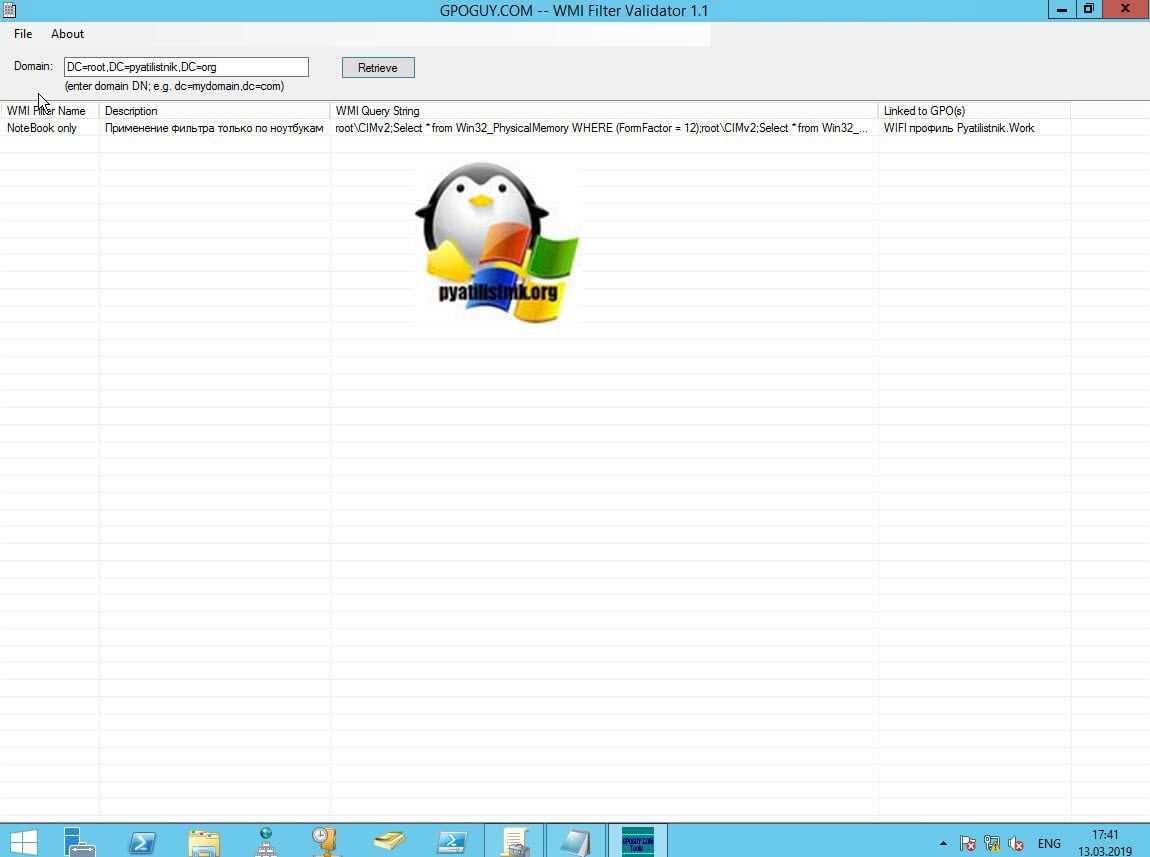Viewport: 1150px width, 857px height.
Task: Open File Explorer from the taskbar
Action: click(204, 841)
